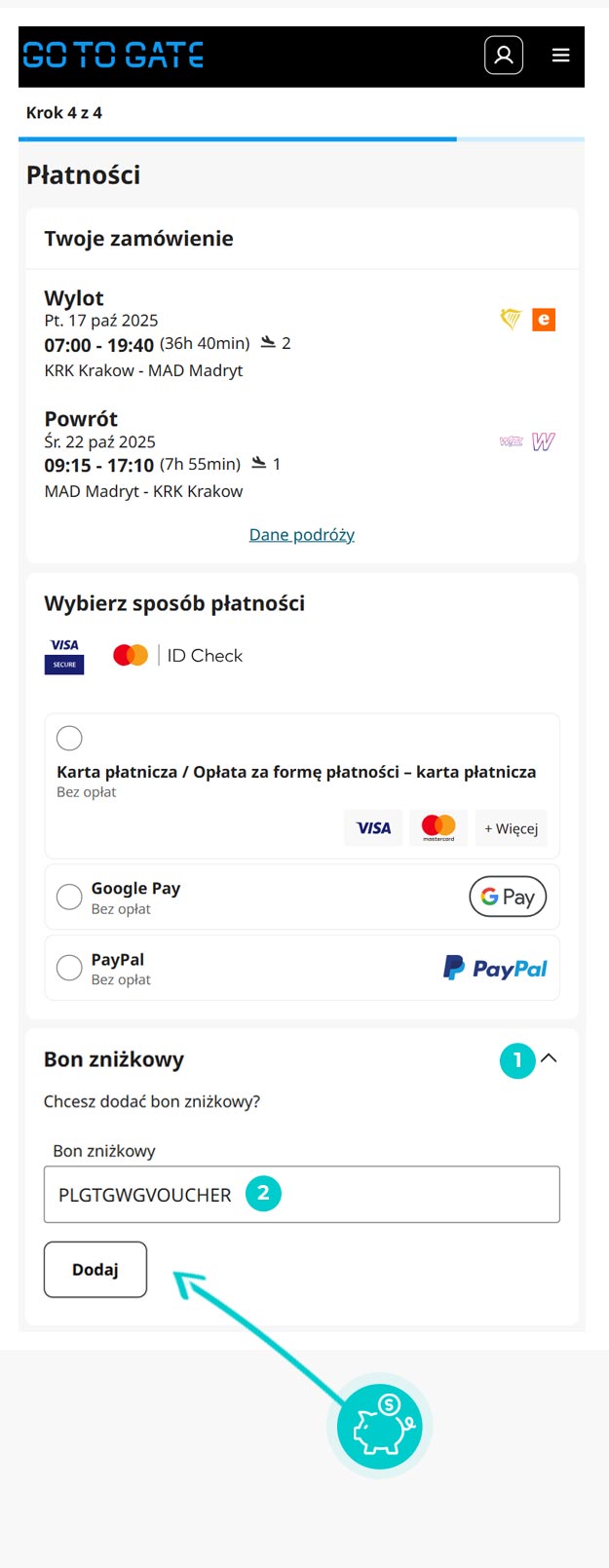Open the hamburger menu
609x1568 pixels.
561,56
